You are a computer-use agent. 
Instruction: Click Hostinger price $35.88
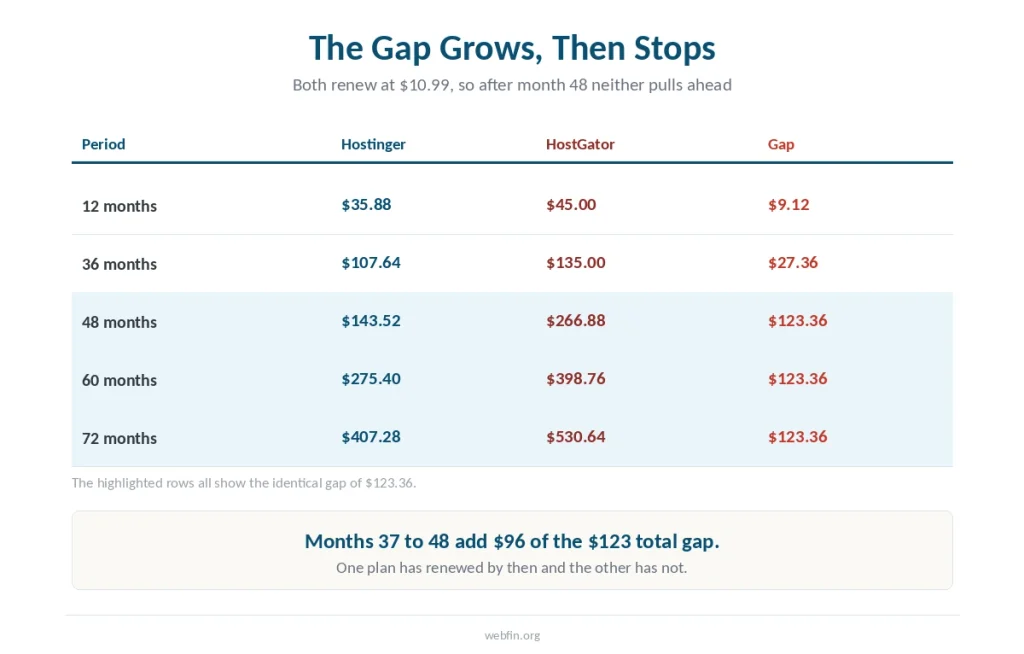pyautogui.click(x=366, y=204)
